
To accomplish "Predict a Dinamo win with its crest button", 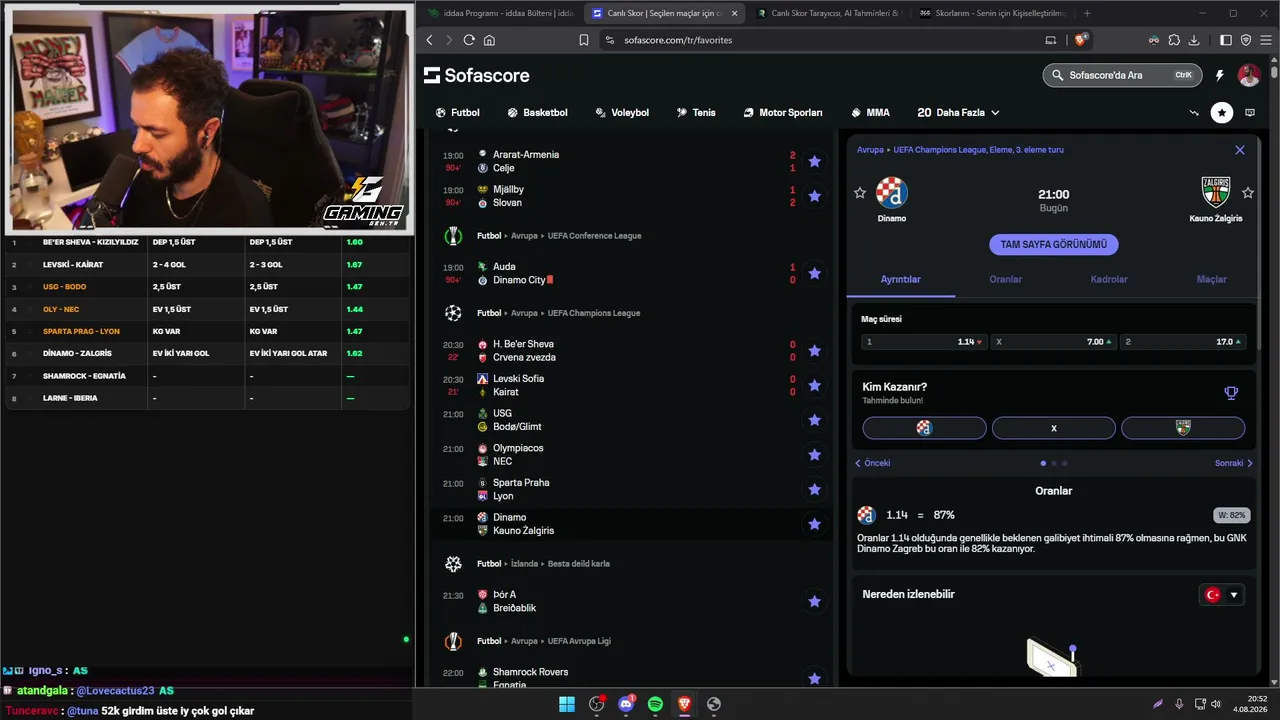I will pyautogui.click(x=924, y=428).
